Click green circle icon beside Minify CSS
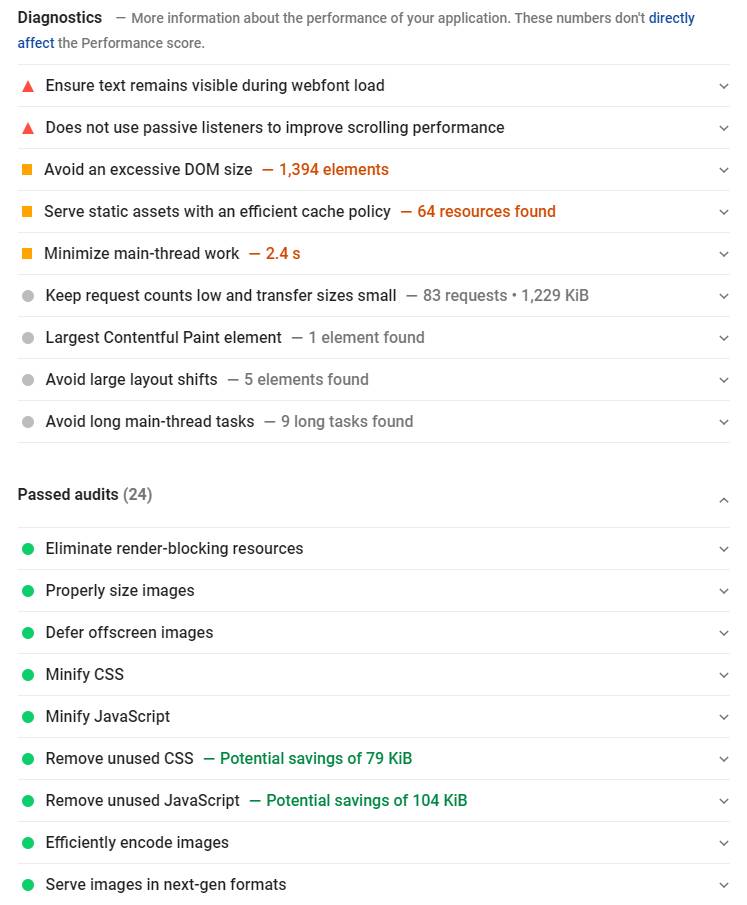This screenshot has width=747, height=905. 28,675
